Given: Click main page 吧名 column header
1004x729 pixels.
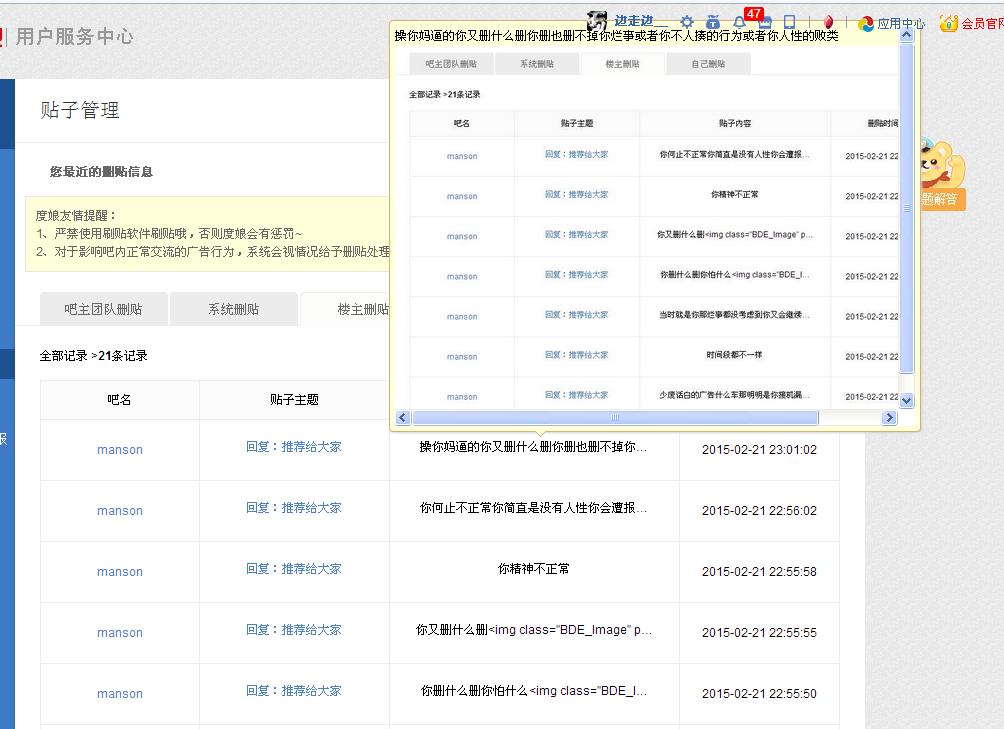Looking at the screenshot, I should [120, 400].
